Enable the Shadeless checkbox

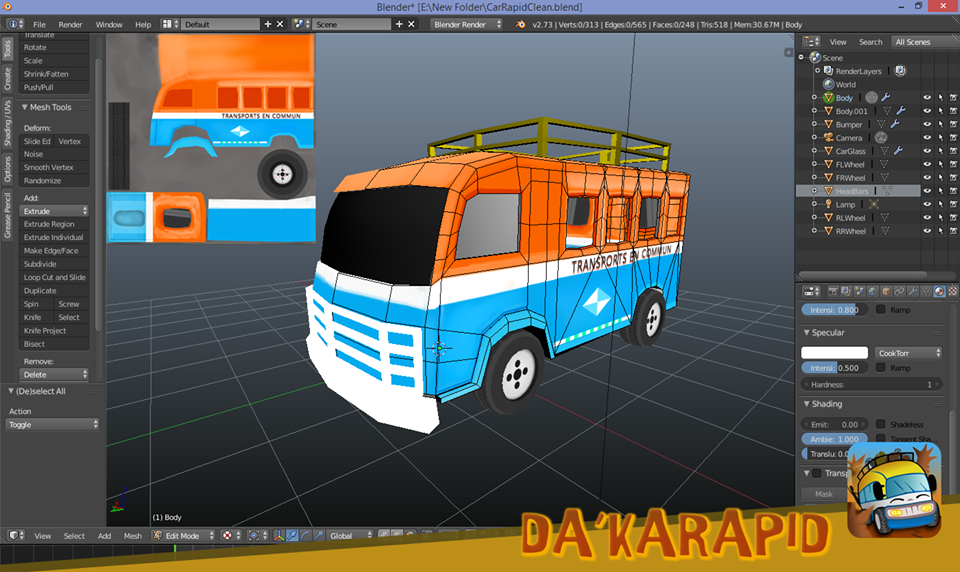880,424
